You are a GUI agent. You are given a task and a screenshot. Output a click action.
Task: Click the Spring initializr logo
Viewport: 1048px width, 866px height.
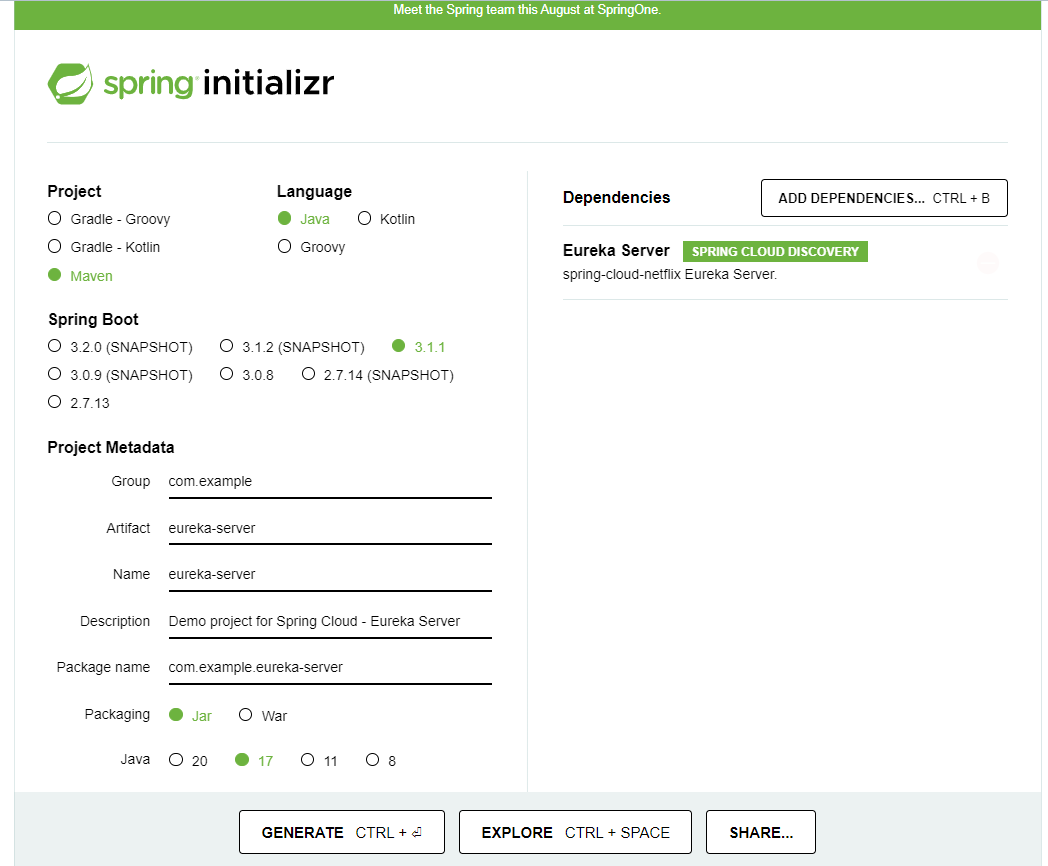(190, 84)
